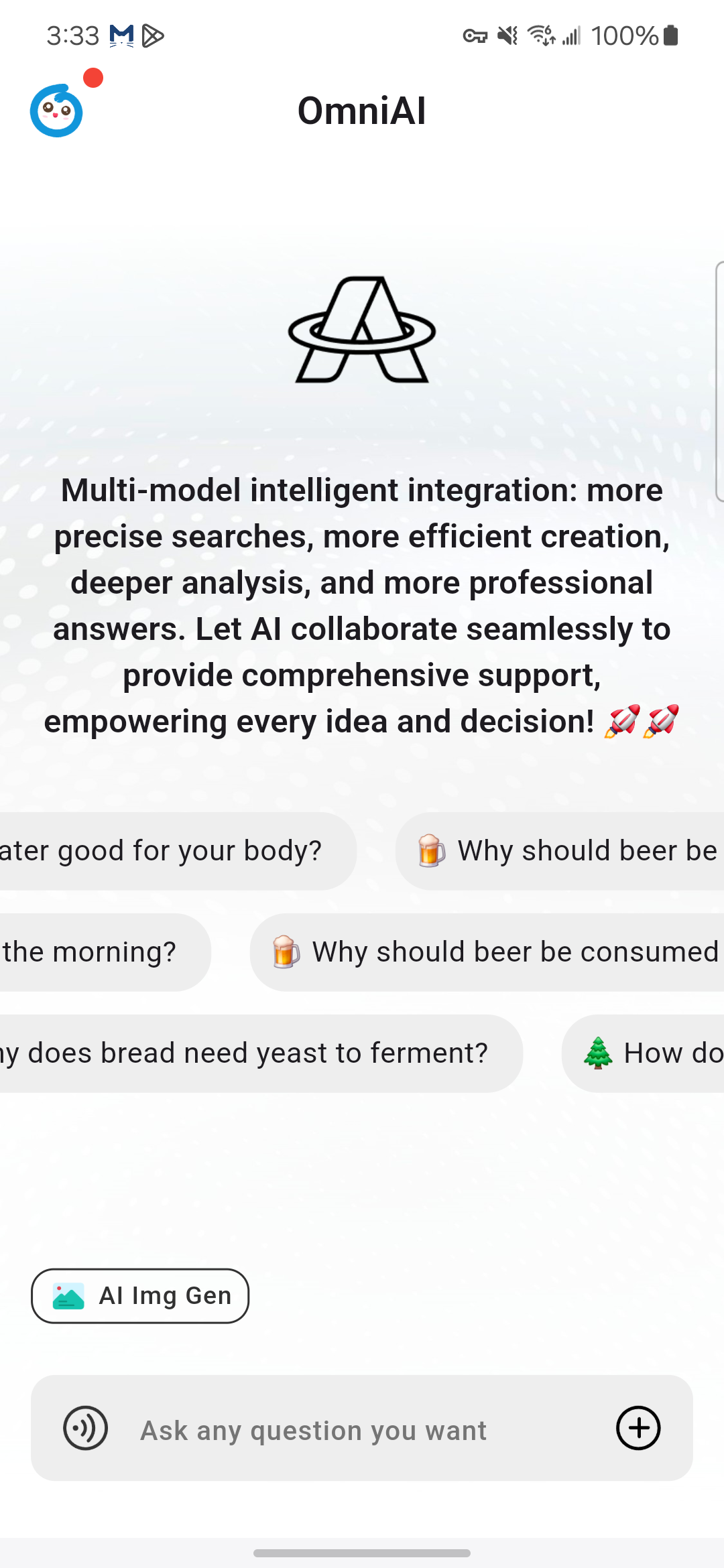Tap the plus attachment icon

(638, 1428)
